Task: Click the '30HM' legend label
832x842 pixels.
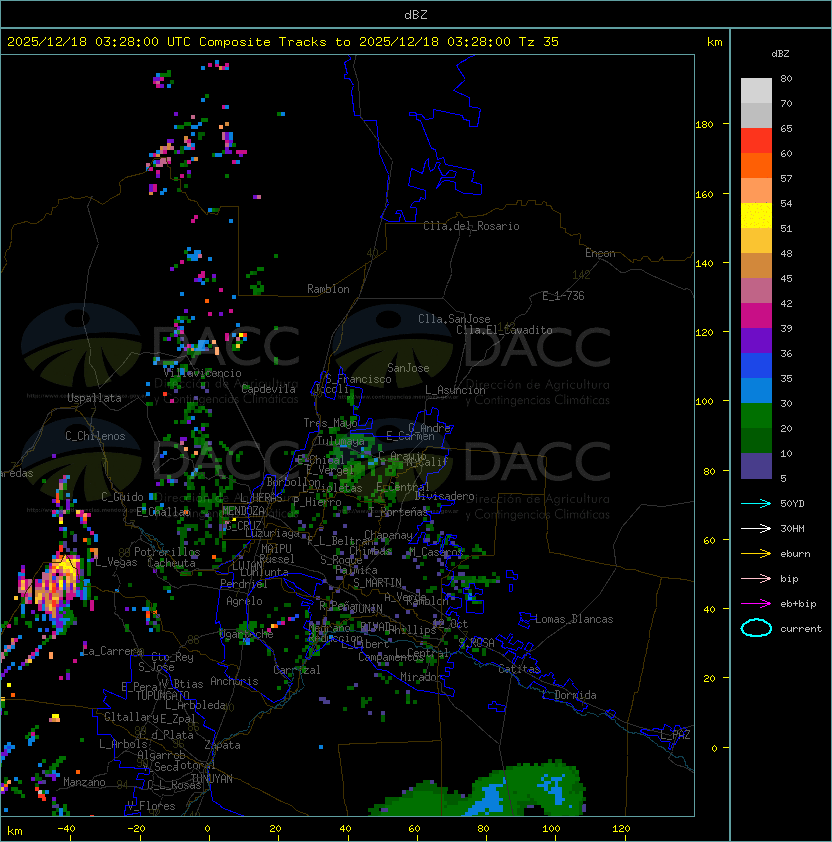Action: pyautogui.click(x=792, y=528)
